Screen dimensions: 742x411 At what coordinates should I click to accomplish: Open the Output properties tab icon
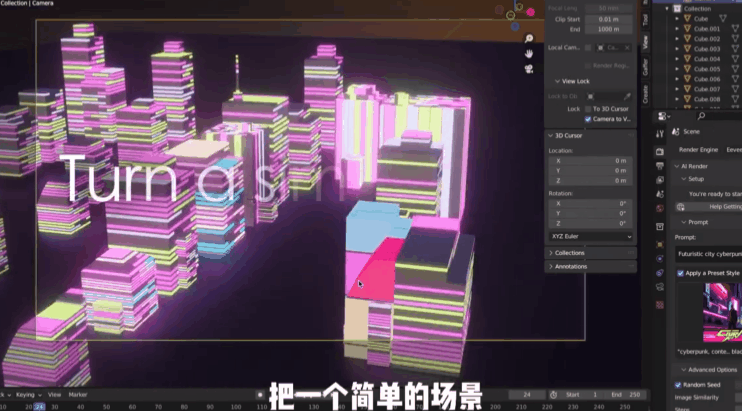[x=660, y=166]
